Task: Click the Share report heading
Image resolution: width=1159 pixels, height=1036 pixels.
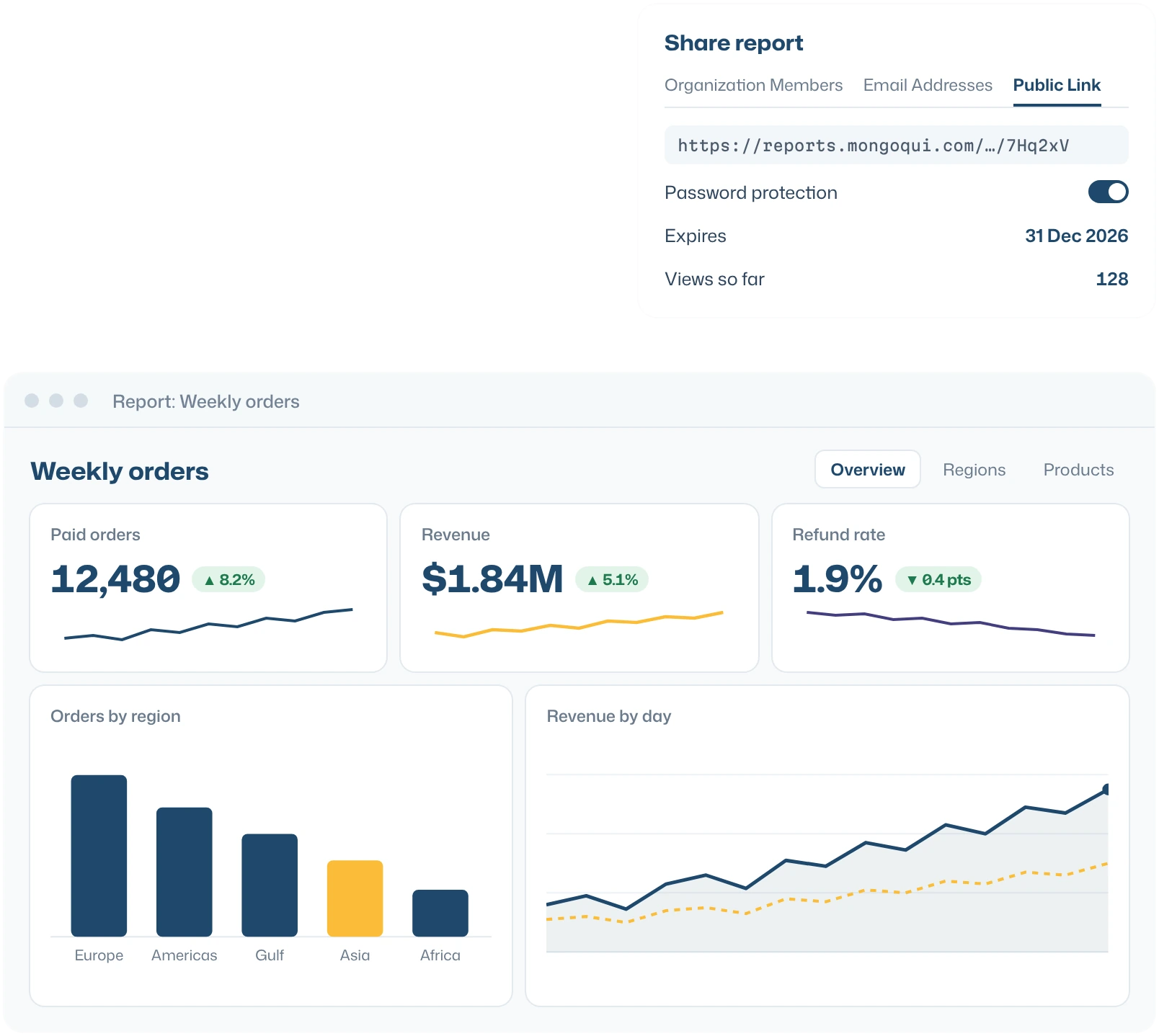Action: pos(734,43)
